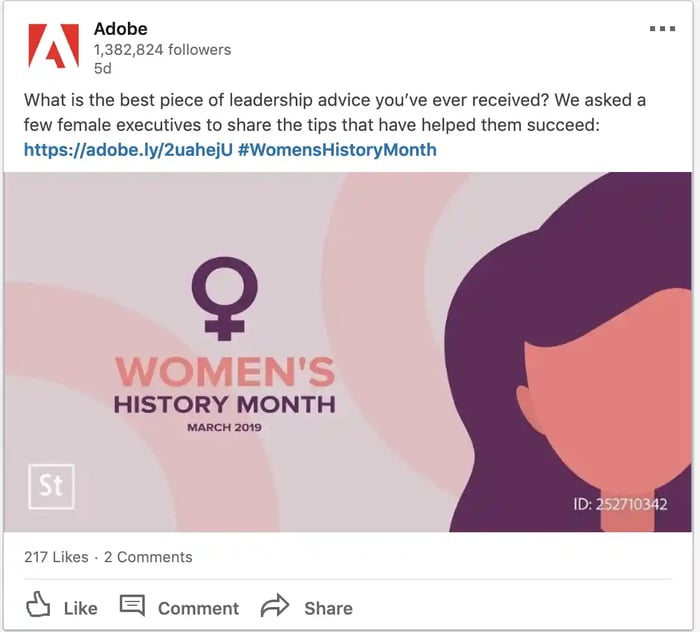The image size is (700, 632).
Task: Click the Adobe Stock 'St' badge
Action: (x=51, y=485)
